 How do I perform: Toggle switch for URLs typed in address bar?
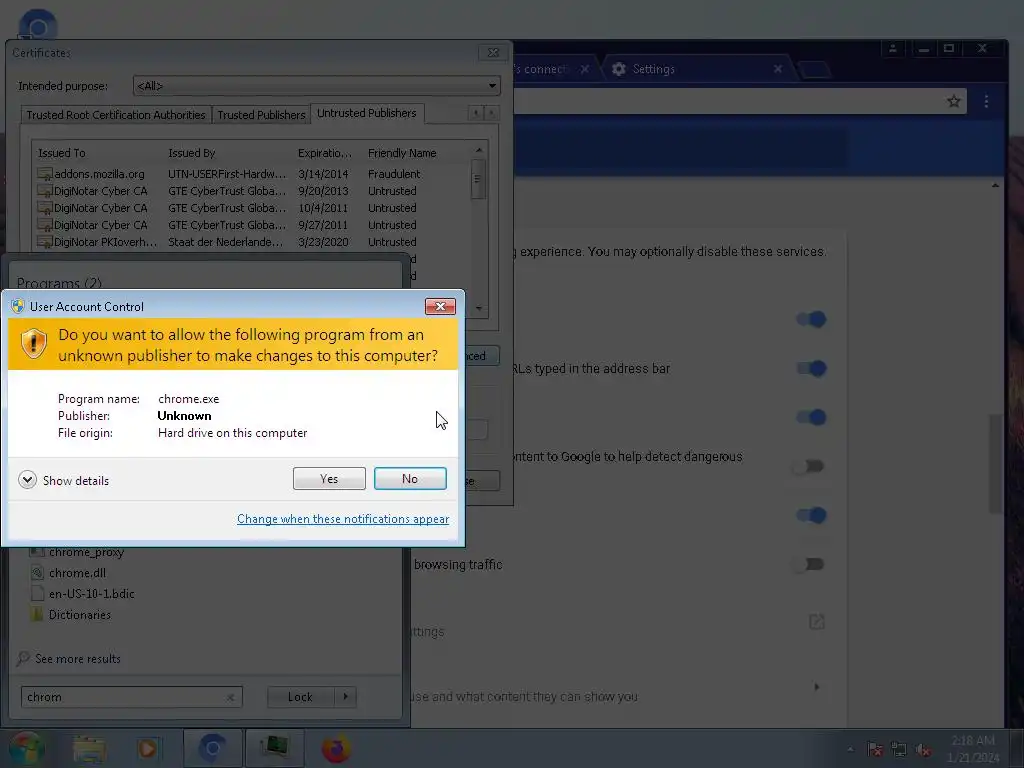pos(810,368)
